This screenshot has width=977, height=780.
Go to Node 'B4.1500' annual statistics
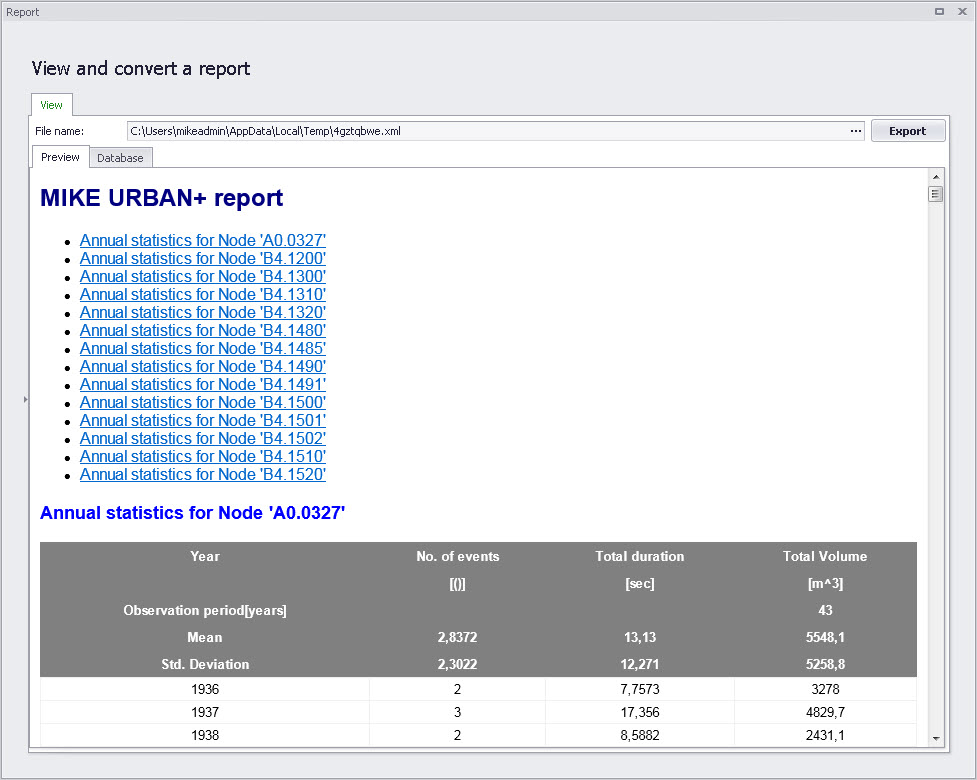pos(203,403)
